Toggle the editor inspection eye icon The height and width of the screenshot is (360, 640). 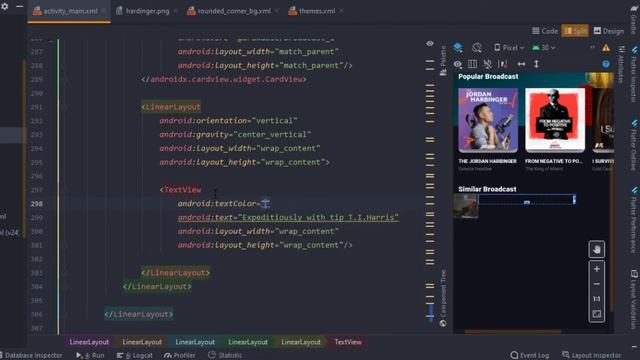pos(430,43)
